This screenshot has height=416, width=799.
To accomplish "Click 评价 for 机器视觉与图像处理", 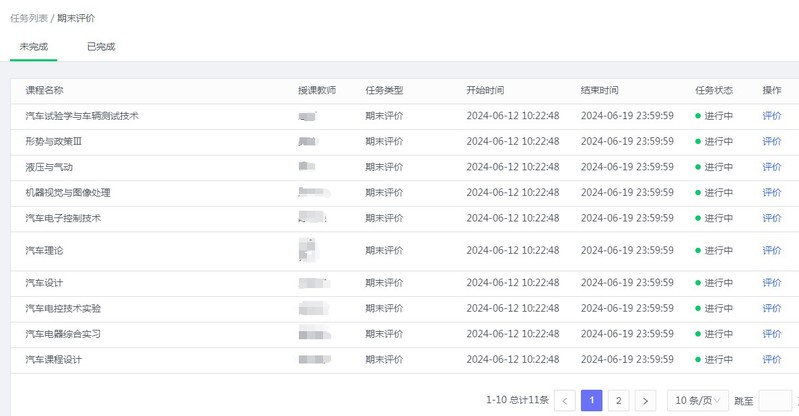I will point(772,192).
